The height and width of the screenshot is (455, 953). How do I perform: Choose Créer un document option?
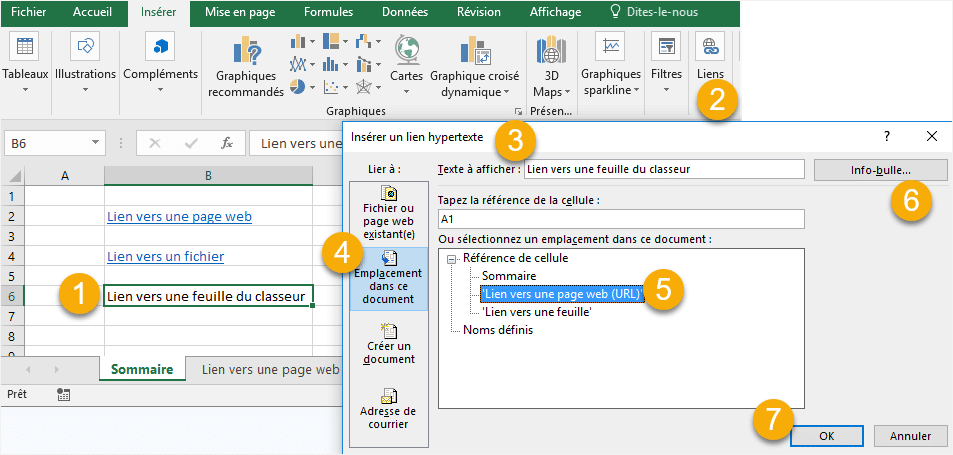pyautogui.click(x=388, y=343)
